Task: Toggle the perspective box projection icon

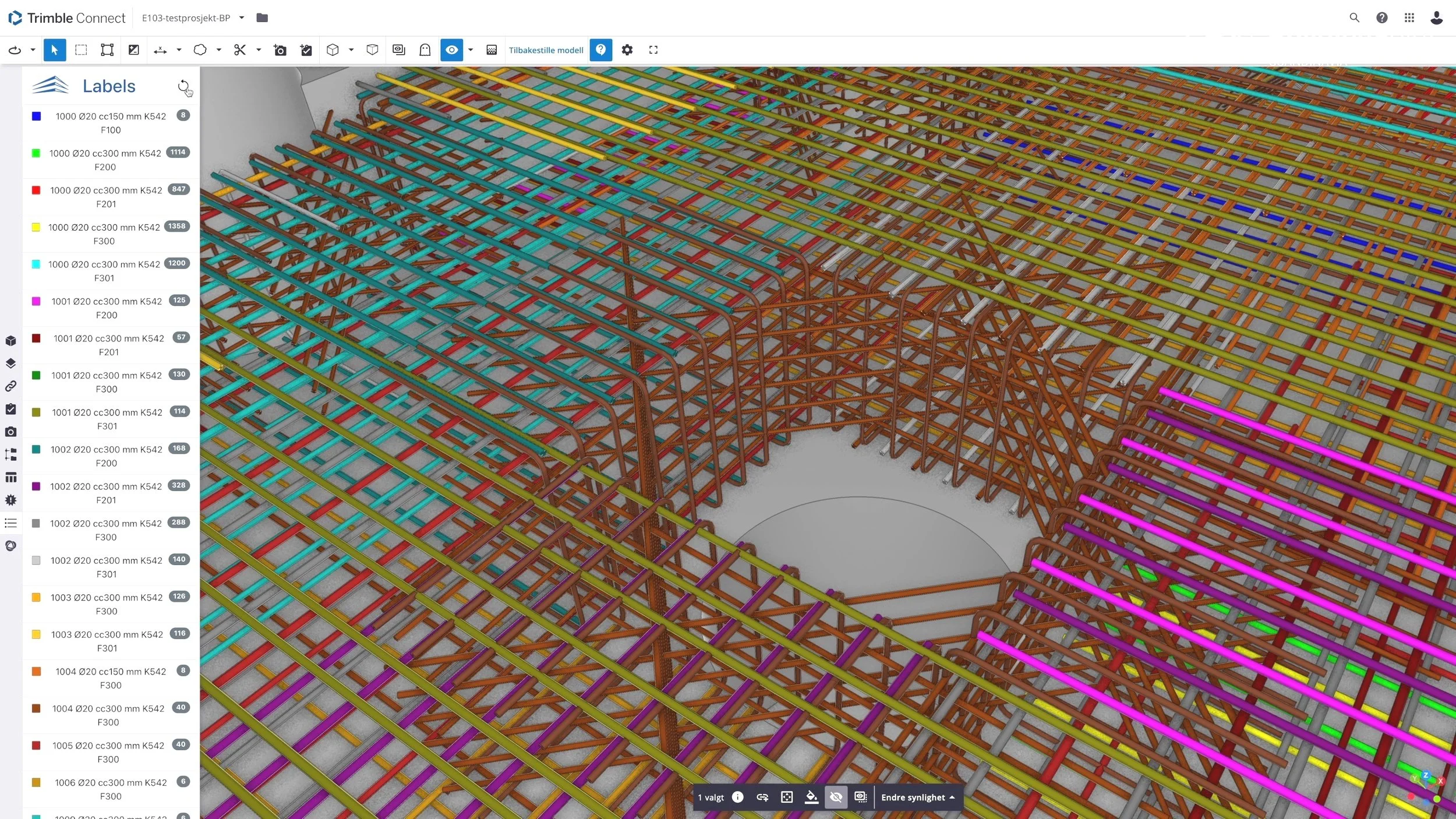Action: click(x=373, y=50)
